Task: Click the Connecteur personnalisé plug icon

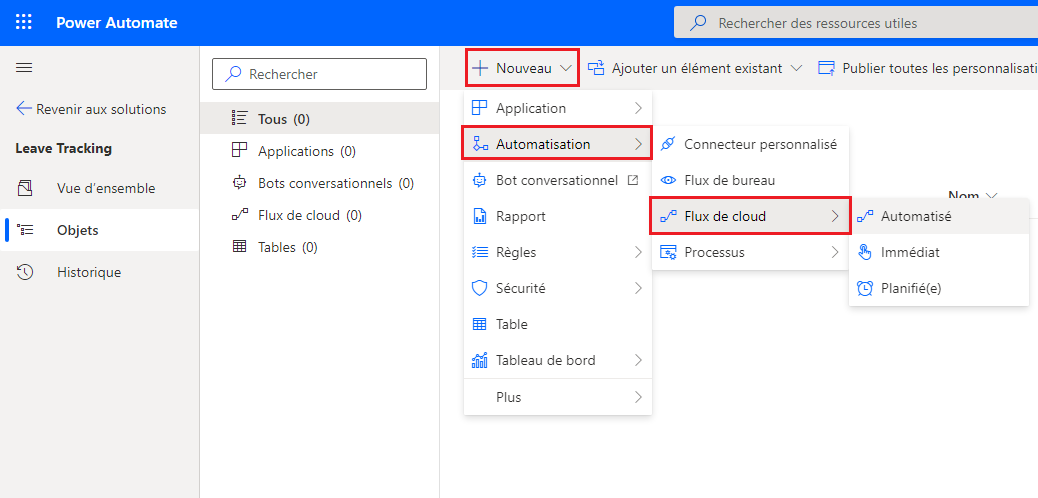Action: (668, 144)
